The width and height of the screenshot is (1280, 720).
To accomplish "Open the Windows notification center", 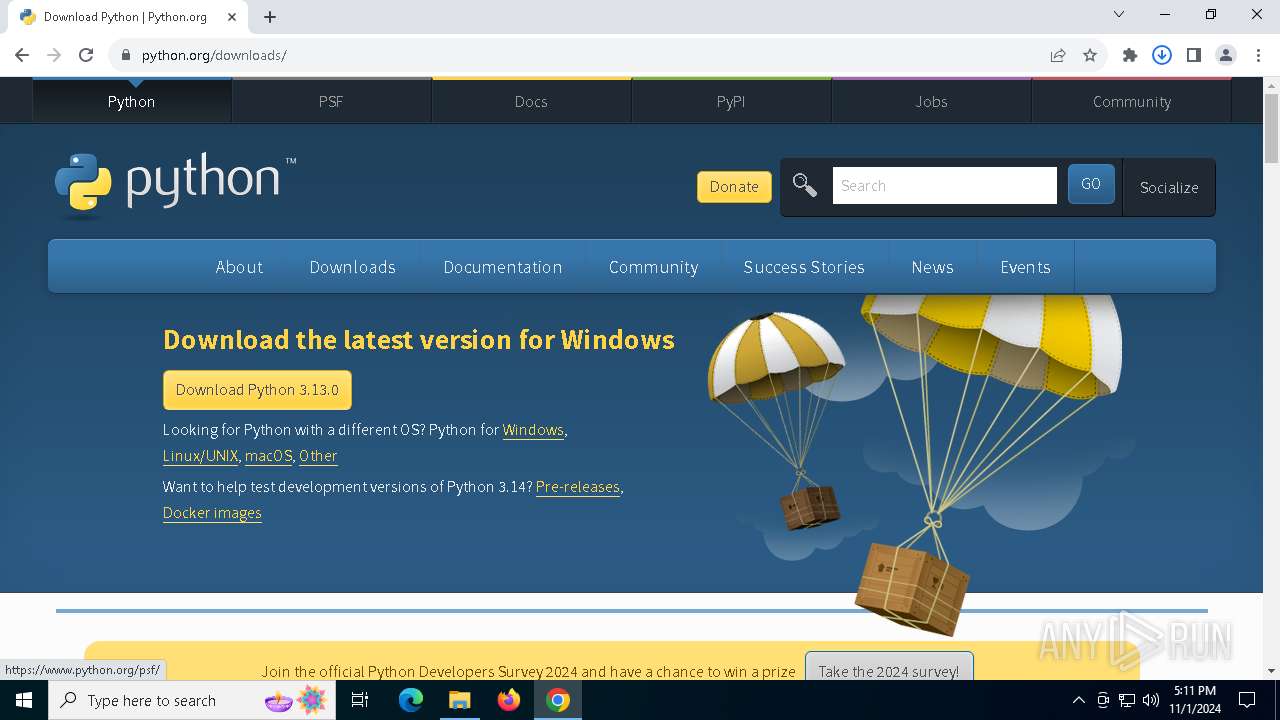I will click(x=1247, y=700).
